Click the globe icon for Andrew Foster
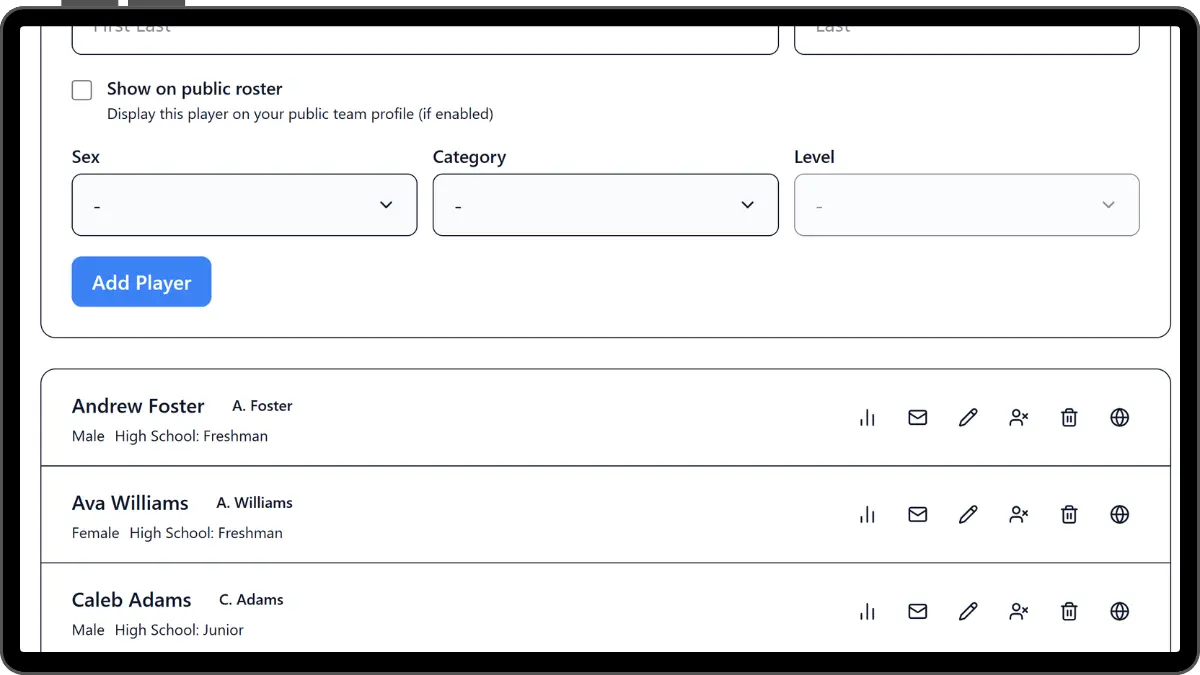This screenshot has width=1200, height=675. click(x=1119, y=417)
